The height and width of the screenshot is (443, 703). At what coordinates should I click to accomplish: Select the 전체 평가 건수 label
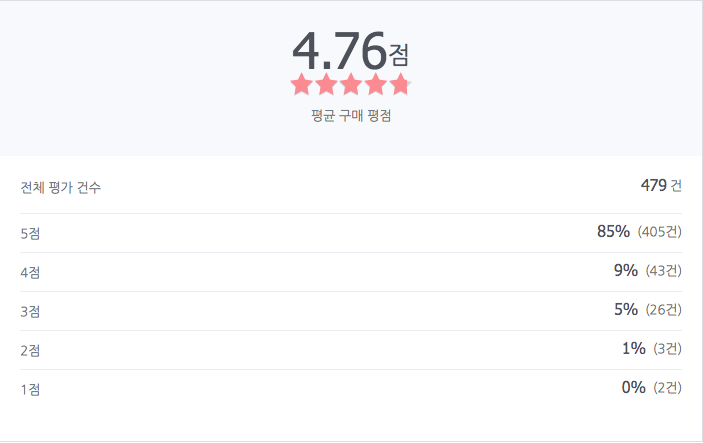pos(61,187)
